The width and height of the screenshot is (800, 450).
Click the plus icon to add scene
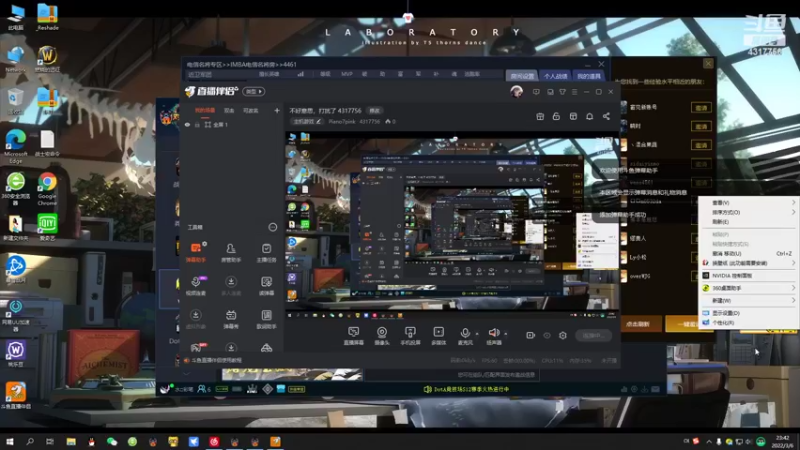click(x=277, y=110)
